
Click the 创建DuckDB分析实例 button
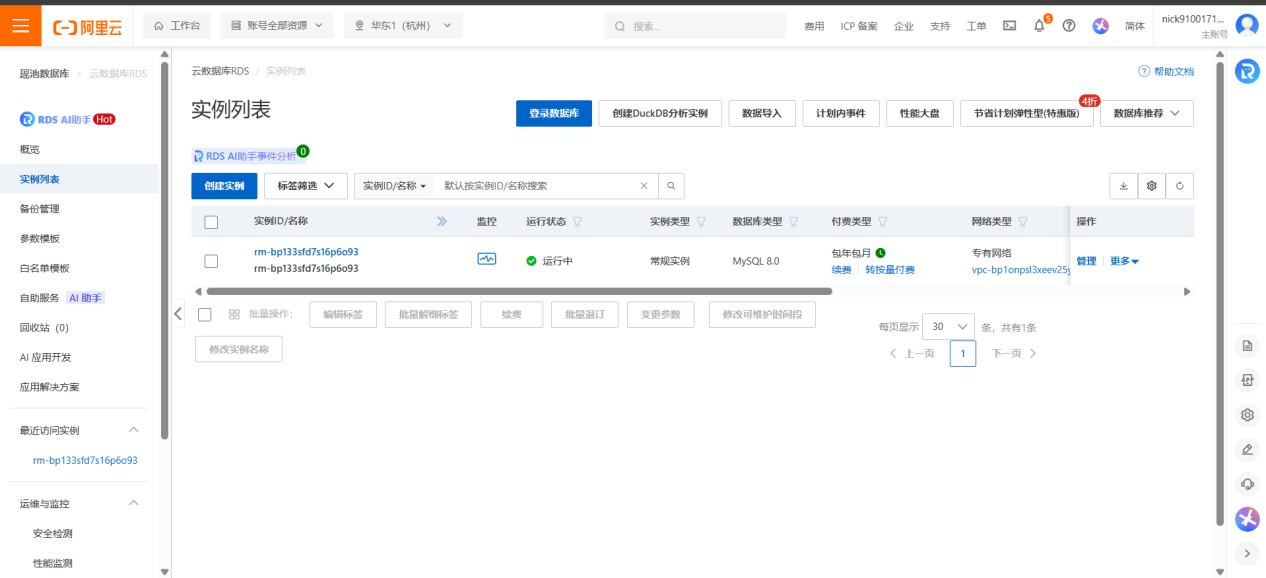[x=660, y=114]
